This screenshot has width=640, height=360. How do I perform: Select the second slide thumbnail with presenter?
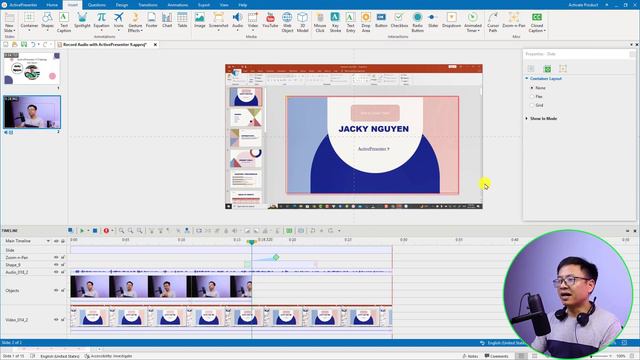click(32, 112)
